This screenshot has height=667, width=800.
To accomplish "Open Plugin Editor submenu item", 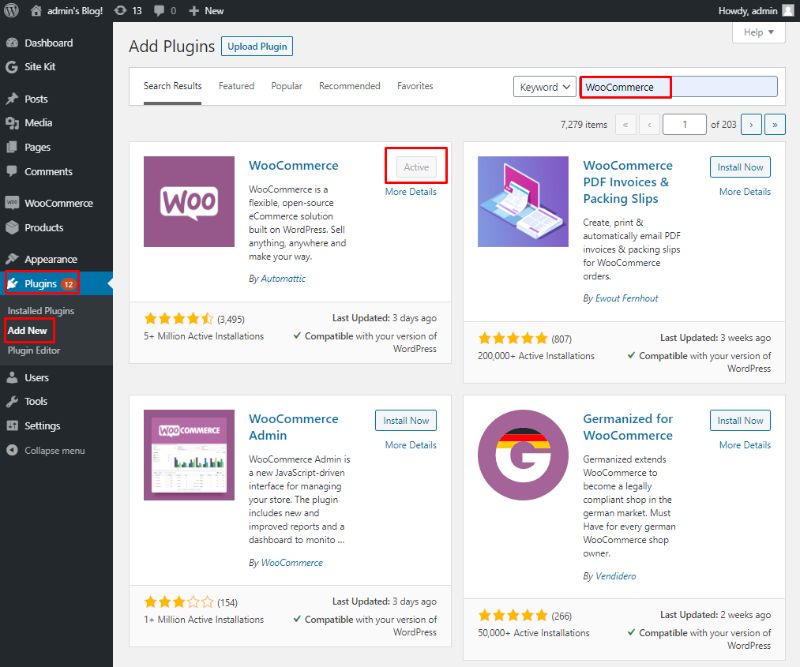I will 34,351.
